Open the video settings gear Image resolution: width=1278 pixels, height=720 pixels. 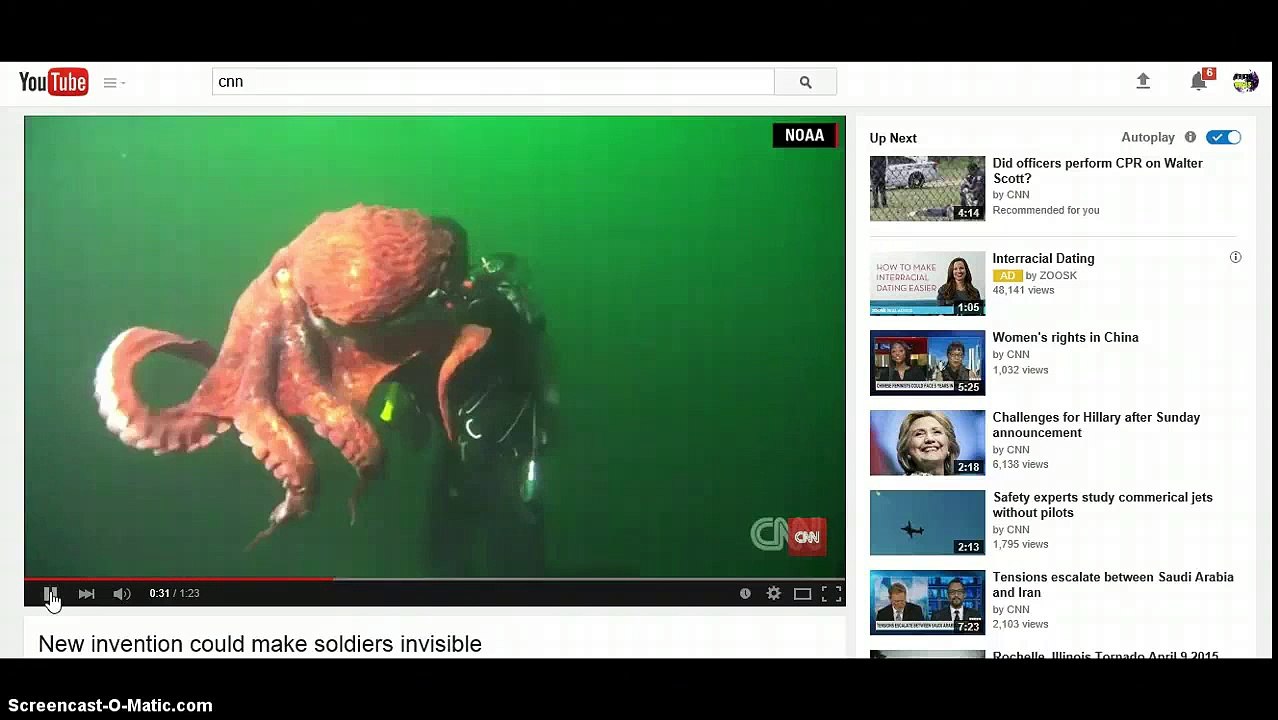(774, 594)
